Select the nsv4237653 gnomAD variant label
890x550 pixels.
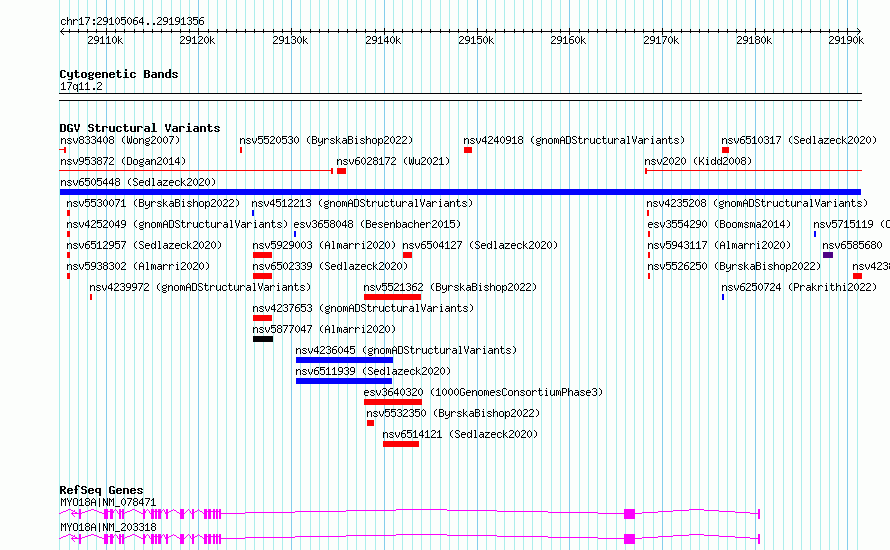363,308
